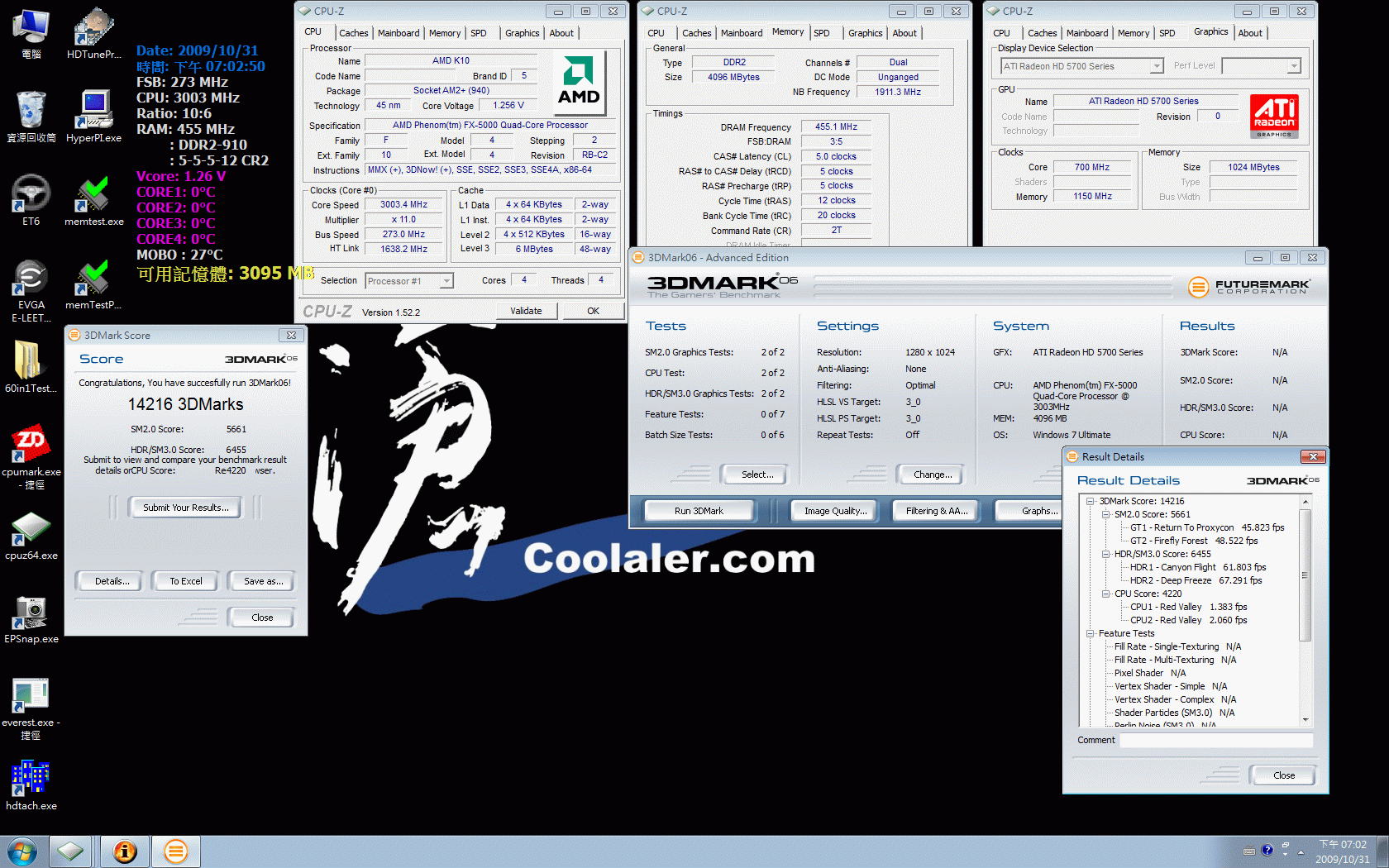Click the Comment input field
The height and width of the screenshot is (868, 1389).
[1215, 740]
